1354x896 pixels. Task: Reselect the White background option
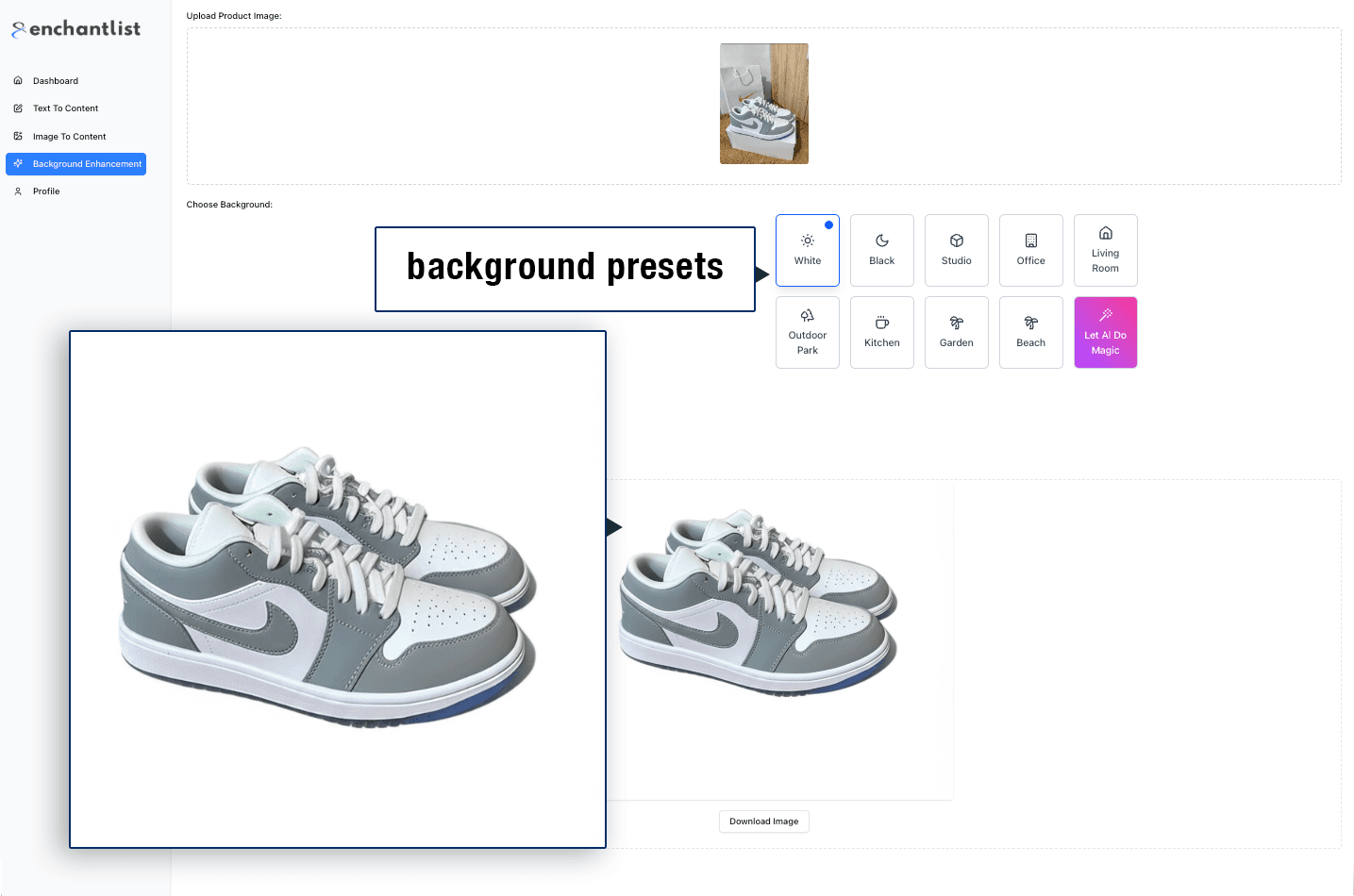pyautogui.click(x=807, y=250)
